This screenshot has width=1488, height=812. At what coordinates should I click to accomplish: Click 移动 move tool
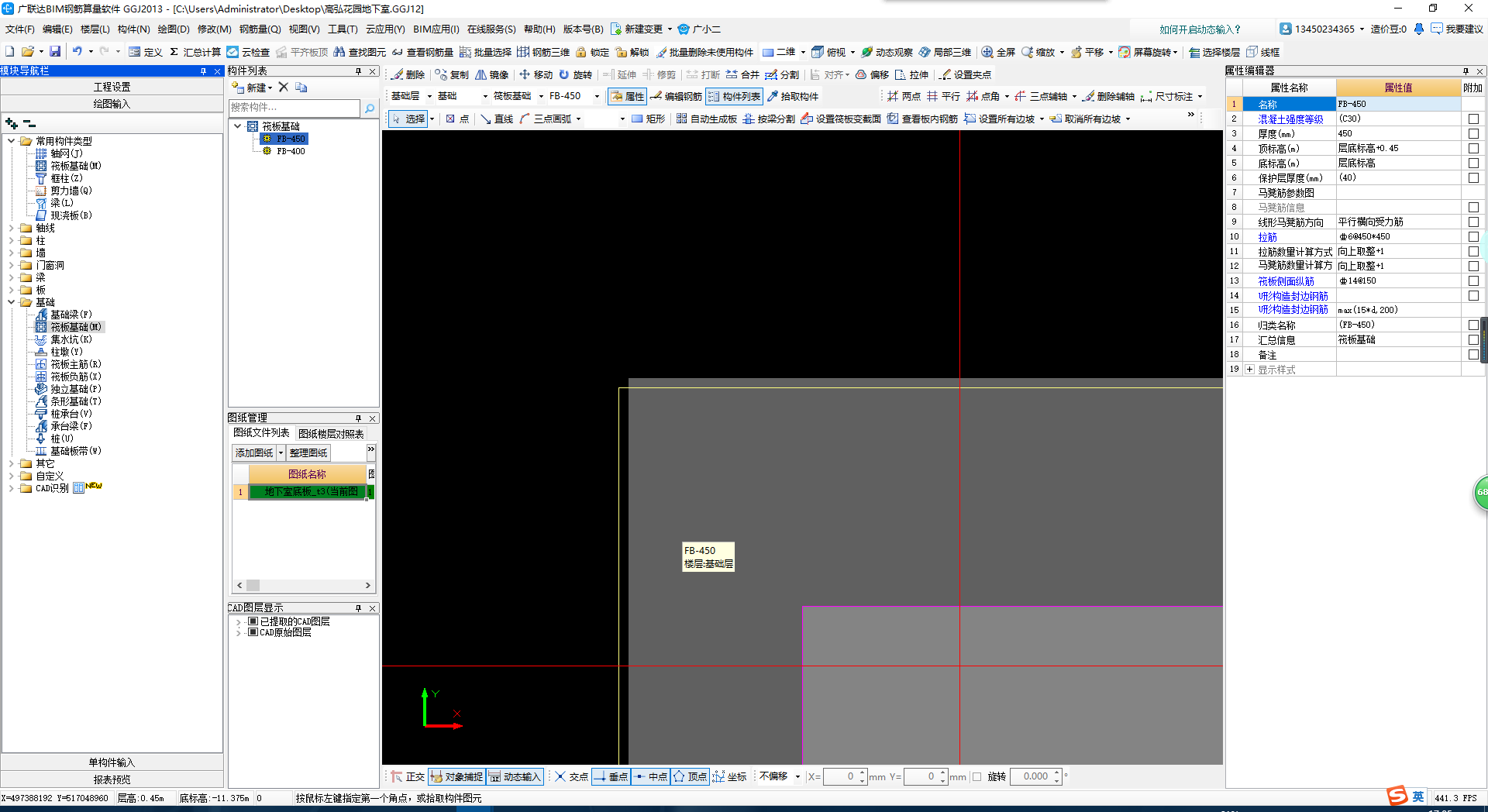point(536,74)
